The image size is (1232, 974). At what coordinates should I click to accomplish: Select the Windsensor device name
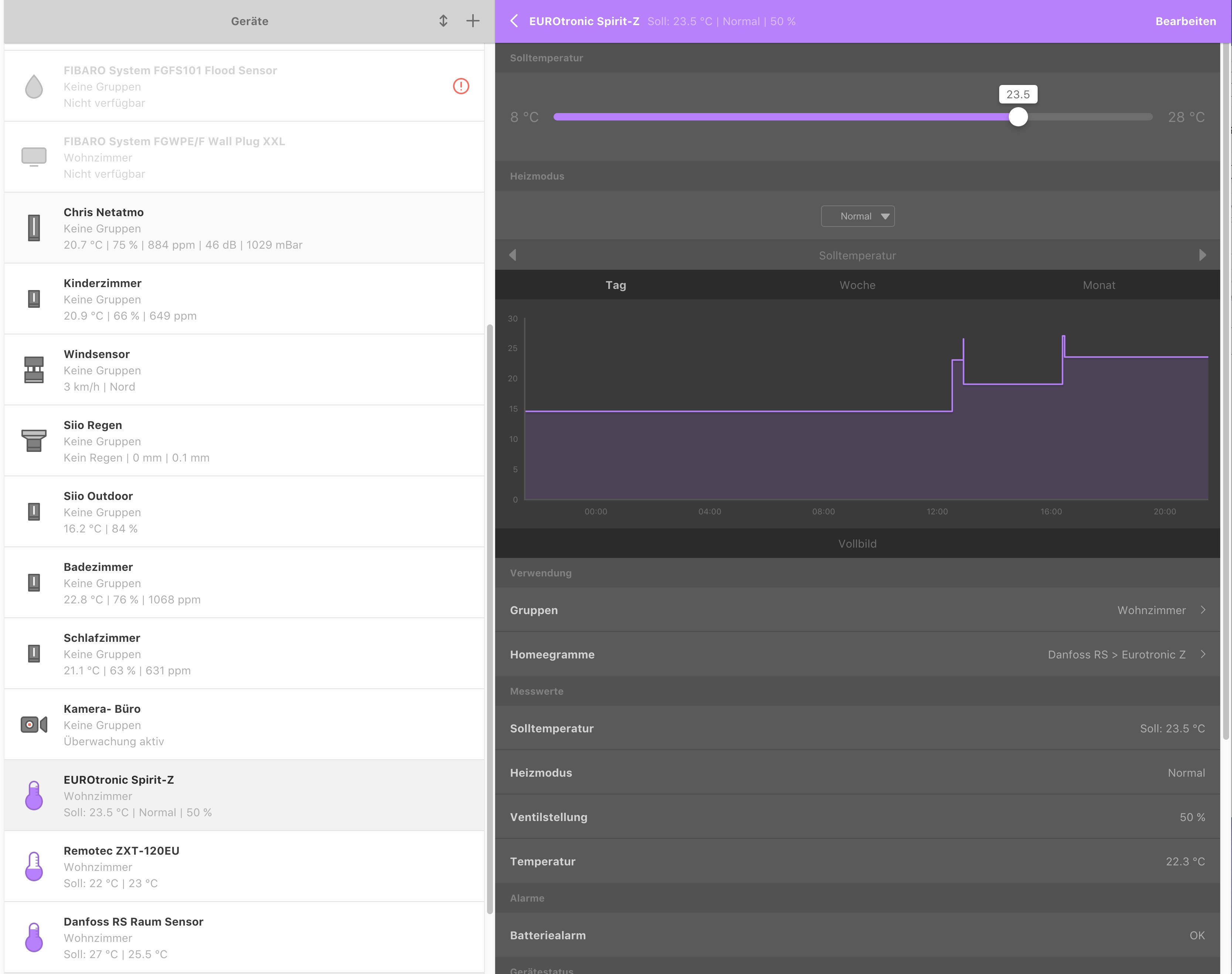(x=96, y=354)
